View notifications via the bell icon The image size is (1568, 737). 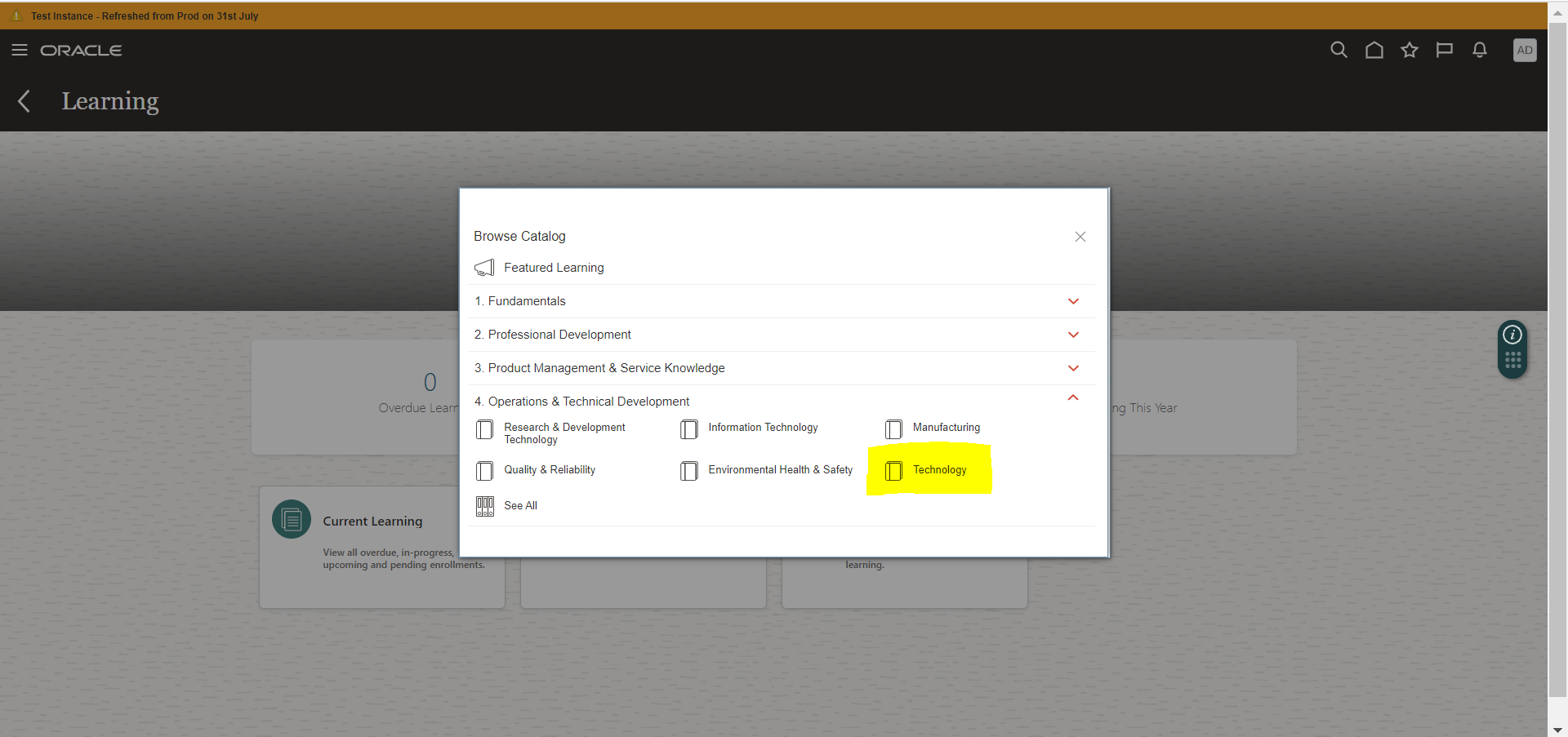pyautogui.click(x=1480, y=50)
